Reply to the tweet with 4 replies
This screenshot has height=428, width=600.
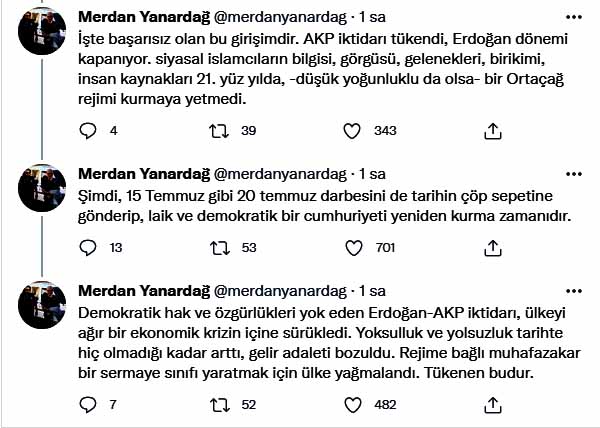[87, 131]
